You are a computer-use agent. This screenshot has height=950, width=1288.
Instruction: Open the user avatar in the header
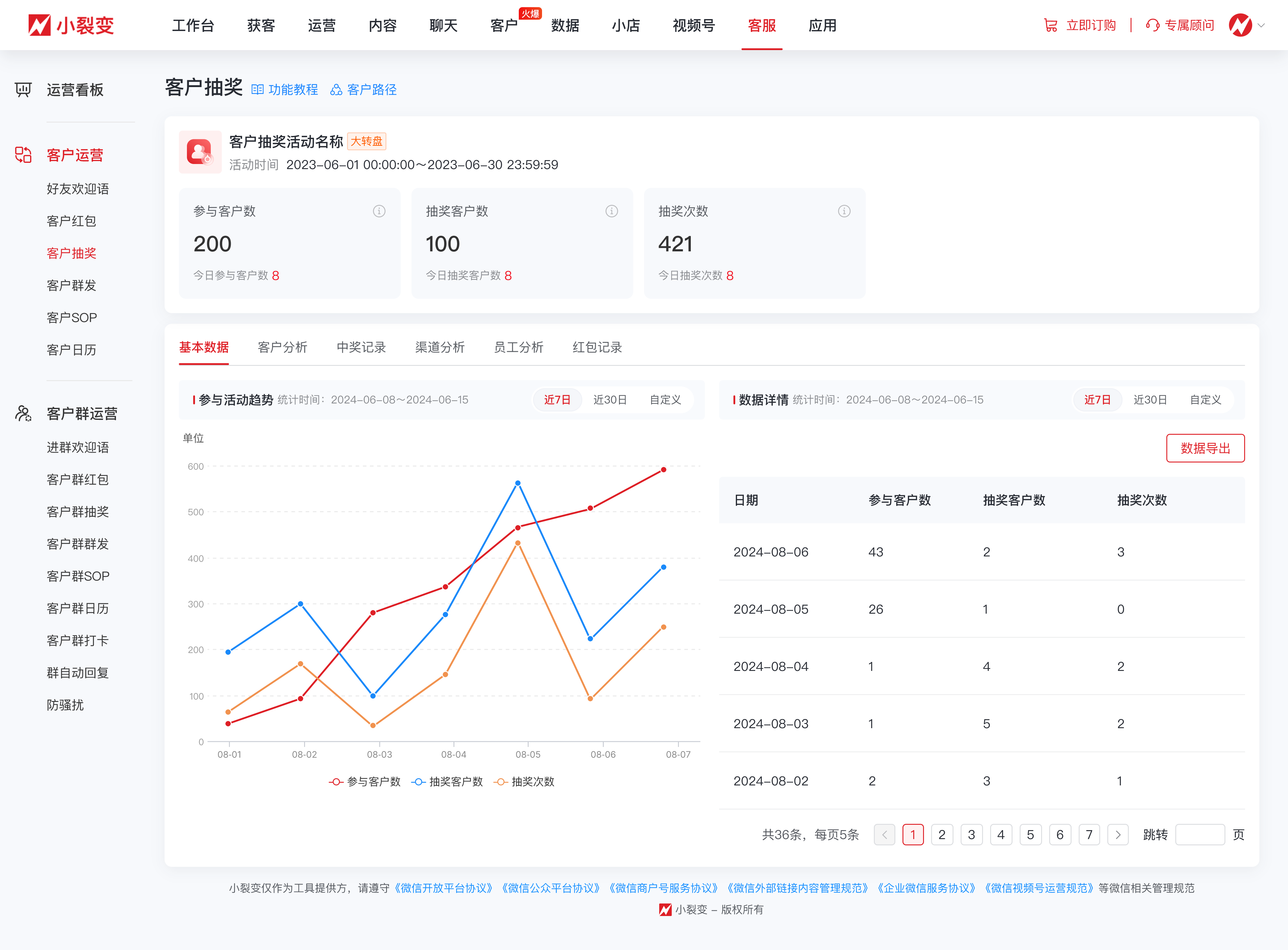(x=1240, y=25)
